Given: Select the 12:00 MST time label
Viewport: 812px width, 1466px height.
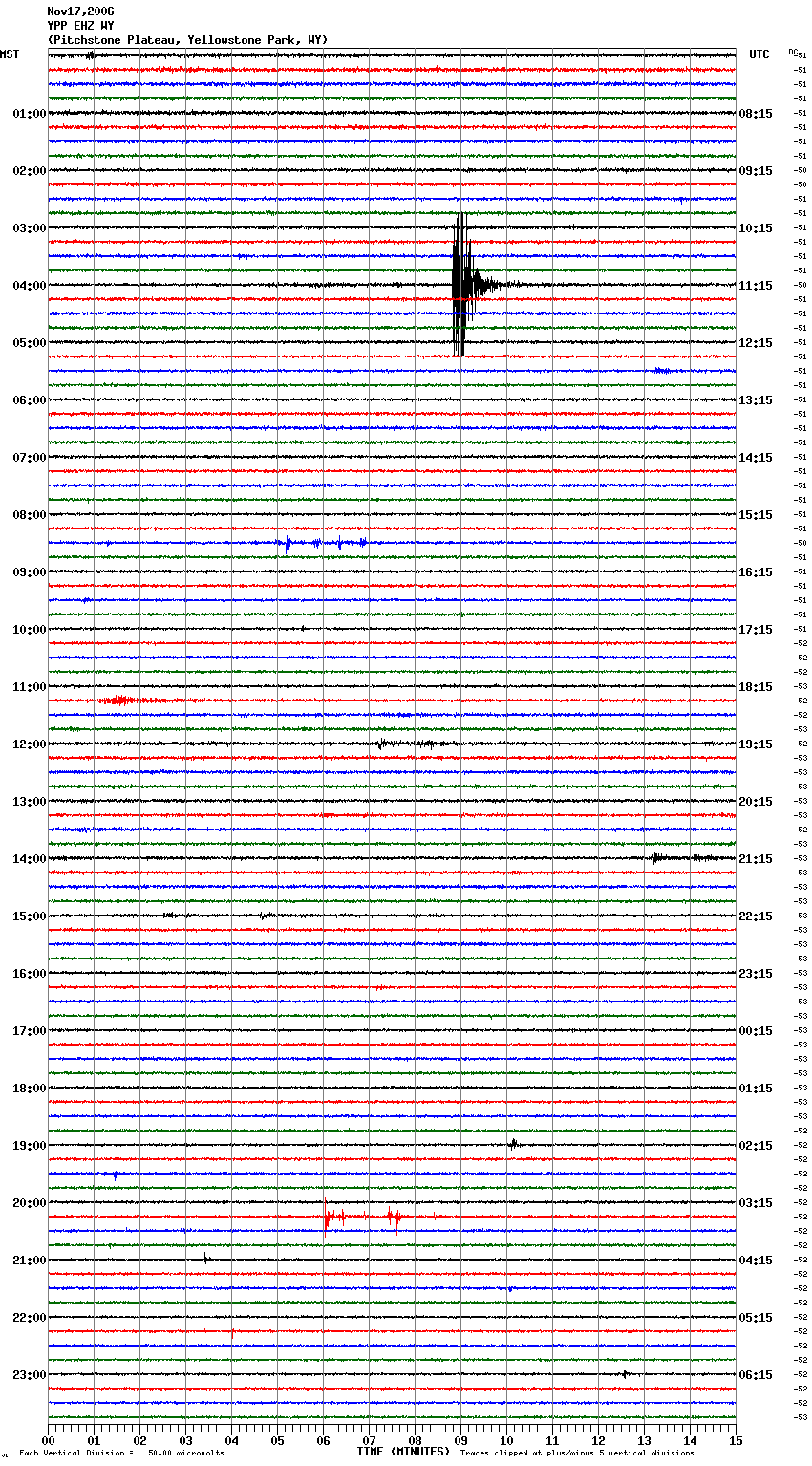Looking at the screenshot, I should (x=29, y=744).
